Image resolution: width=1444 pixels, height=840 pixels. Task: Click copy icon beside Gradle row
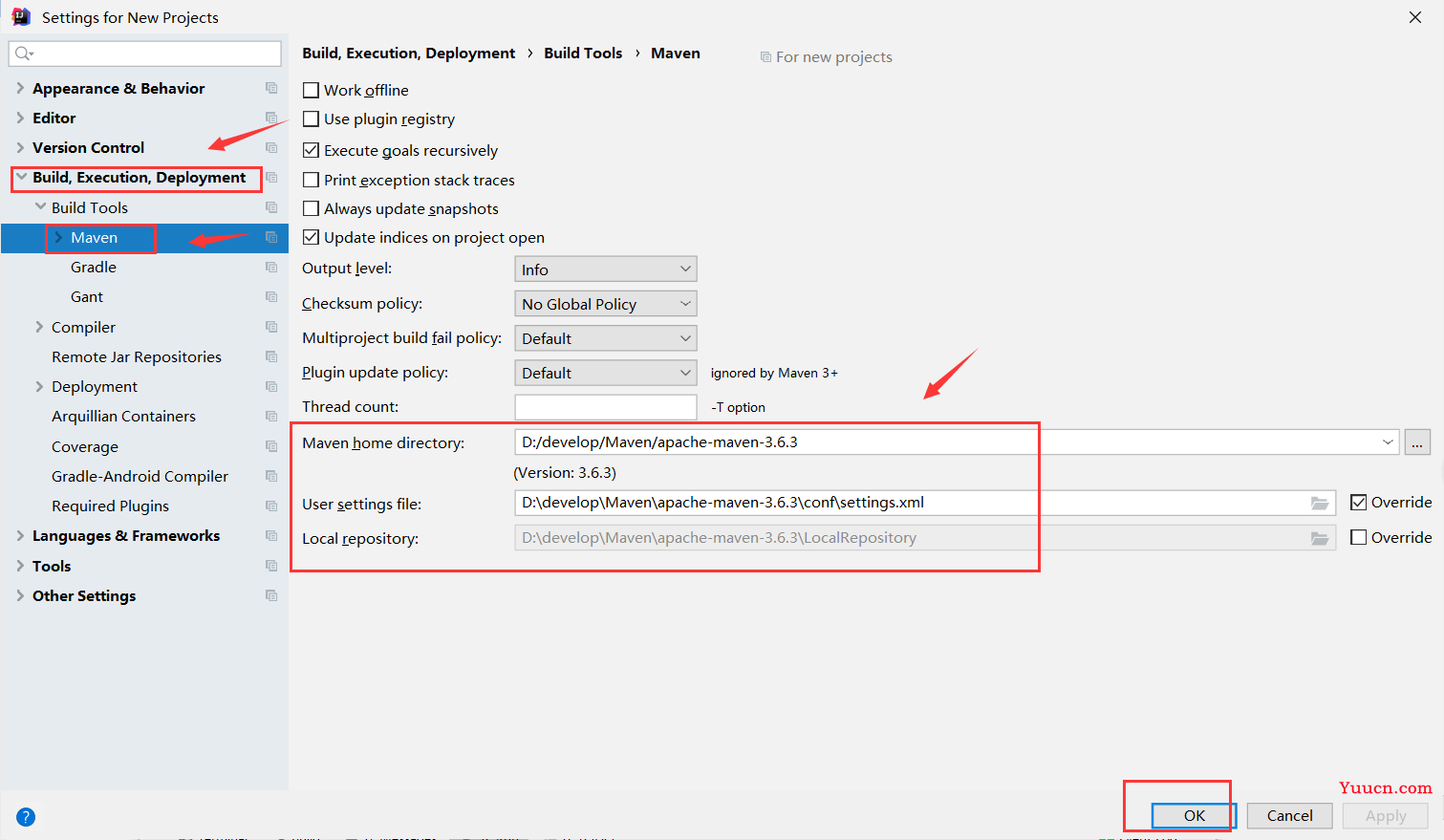click(x=271, y=267)
